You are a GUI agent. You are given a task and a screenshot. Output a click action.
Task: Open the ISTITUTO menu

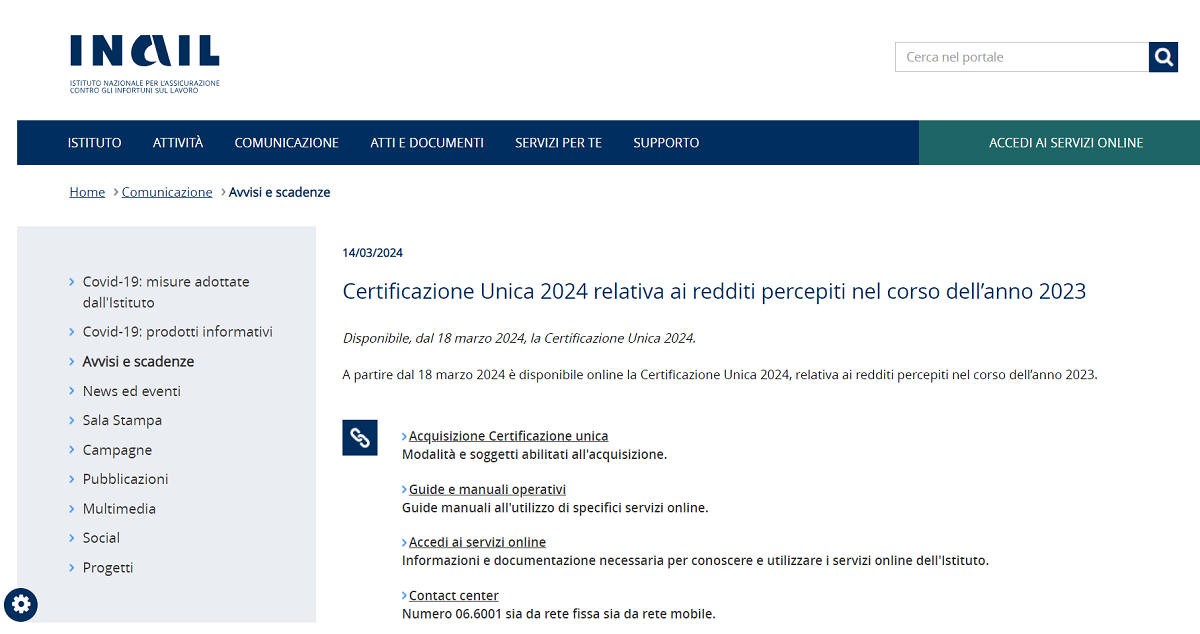[95, 143]
